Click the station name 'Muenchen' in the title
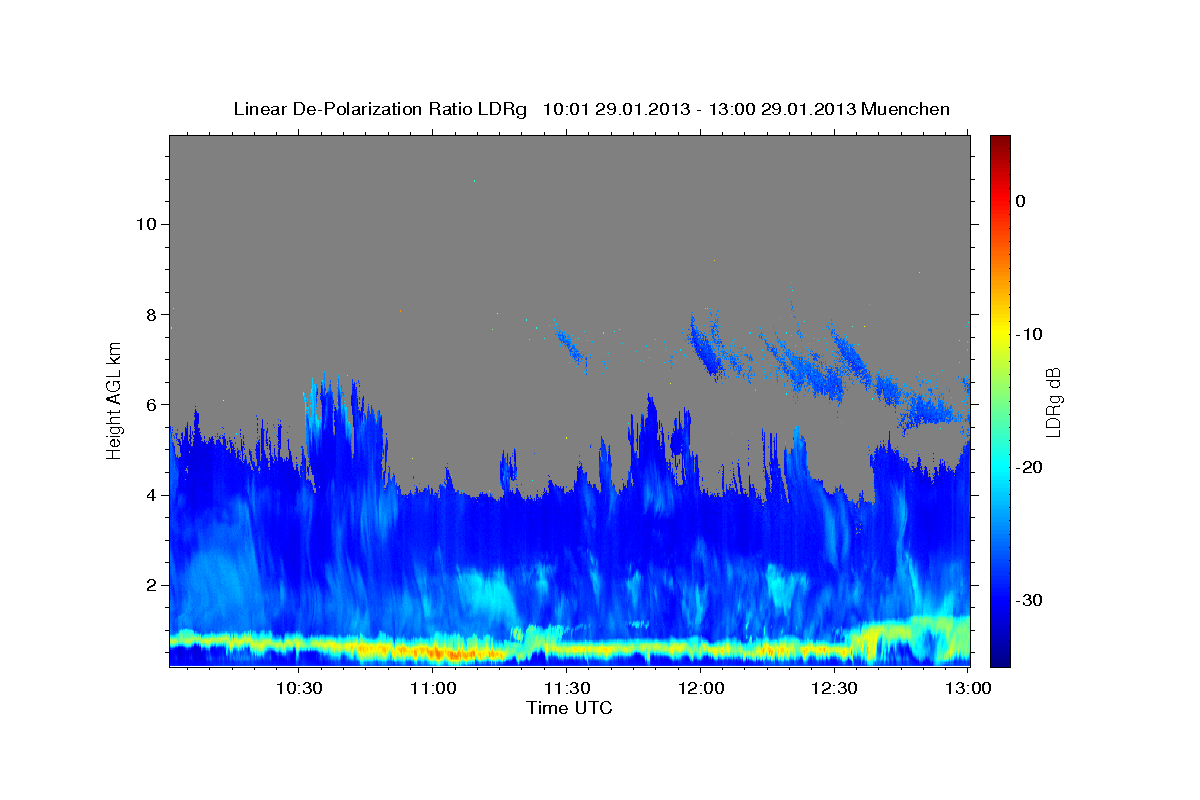Image resolution: width=1200 pixels, height=800 pixels. coord(906,109)
